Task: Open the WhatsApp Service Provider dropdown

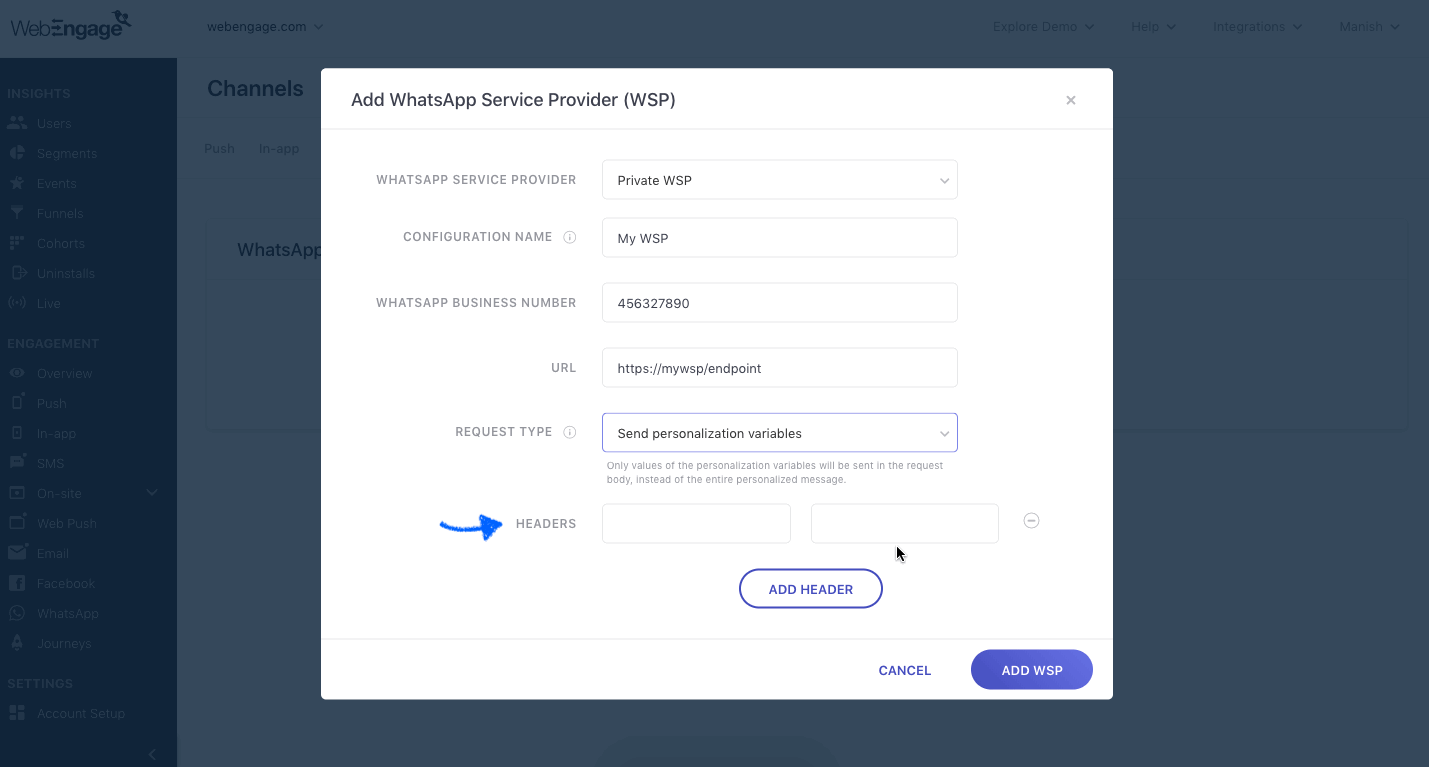Action: (x=779, y=180)
